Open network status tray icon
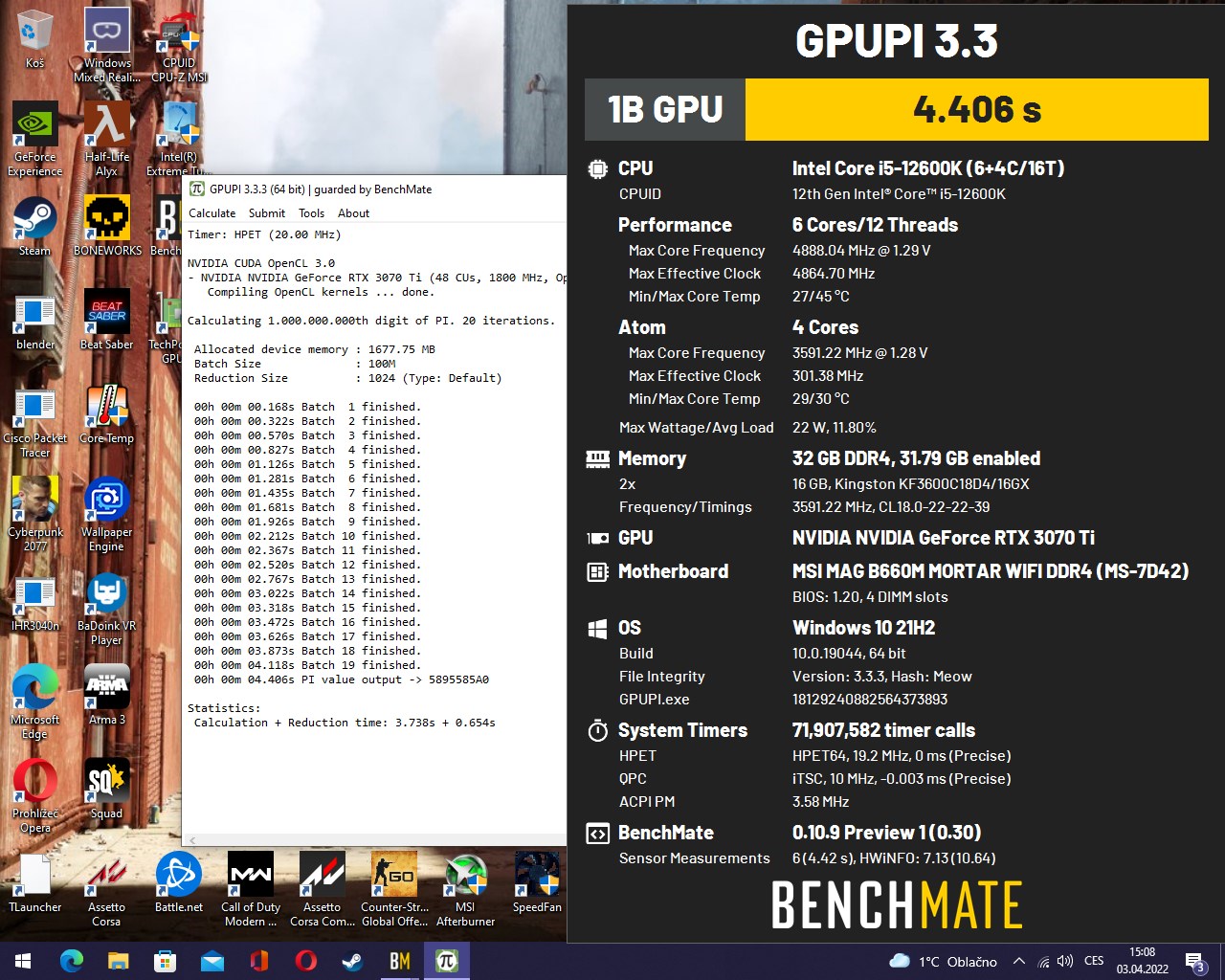This screenshot has width=1225, height=980. pos(1043,961)
